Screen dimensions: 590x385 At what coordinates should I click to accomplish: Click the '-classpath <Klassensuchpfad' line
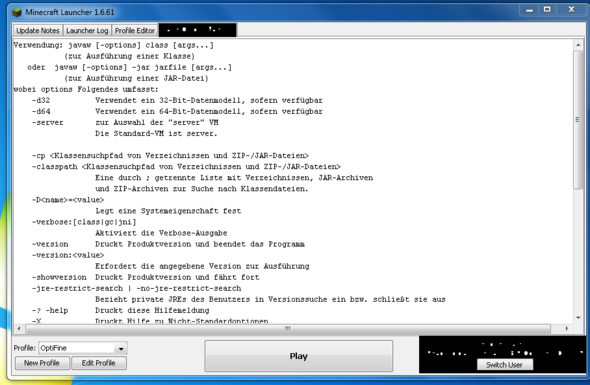pos(186,167)
